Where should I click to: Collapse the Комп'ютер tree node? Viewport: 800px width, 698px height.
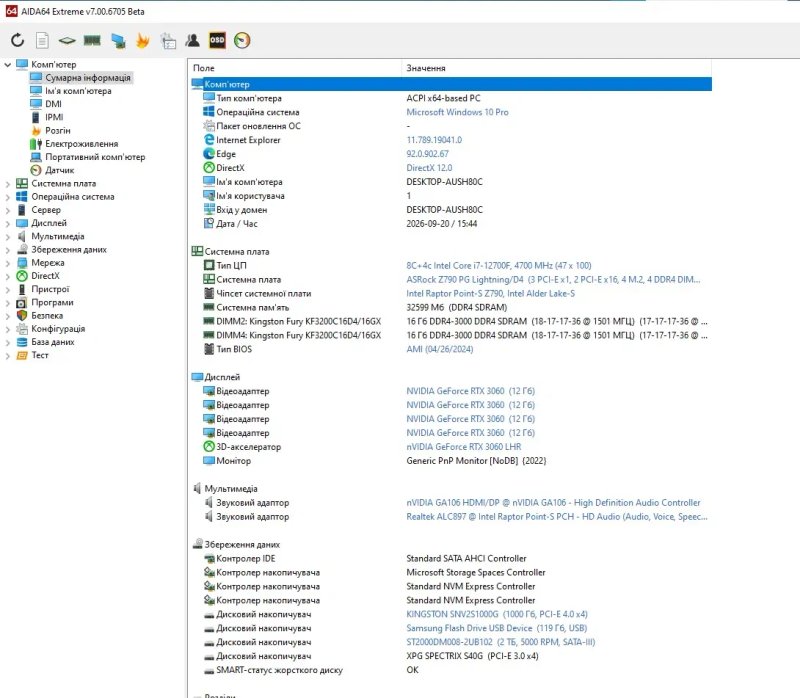click(8, 65)
